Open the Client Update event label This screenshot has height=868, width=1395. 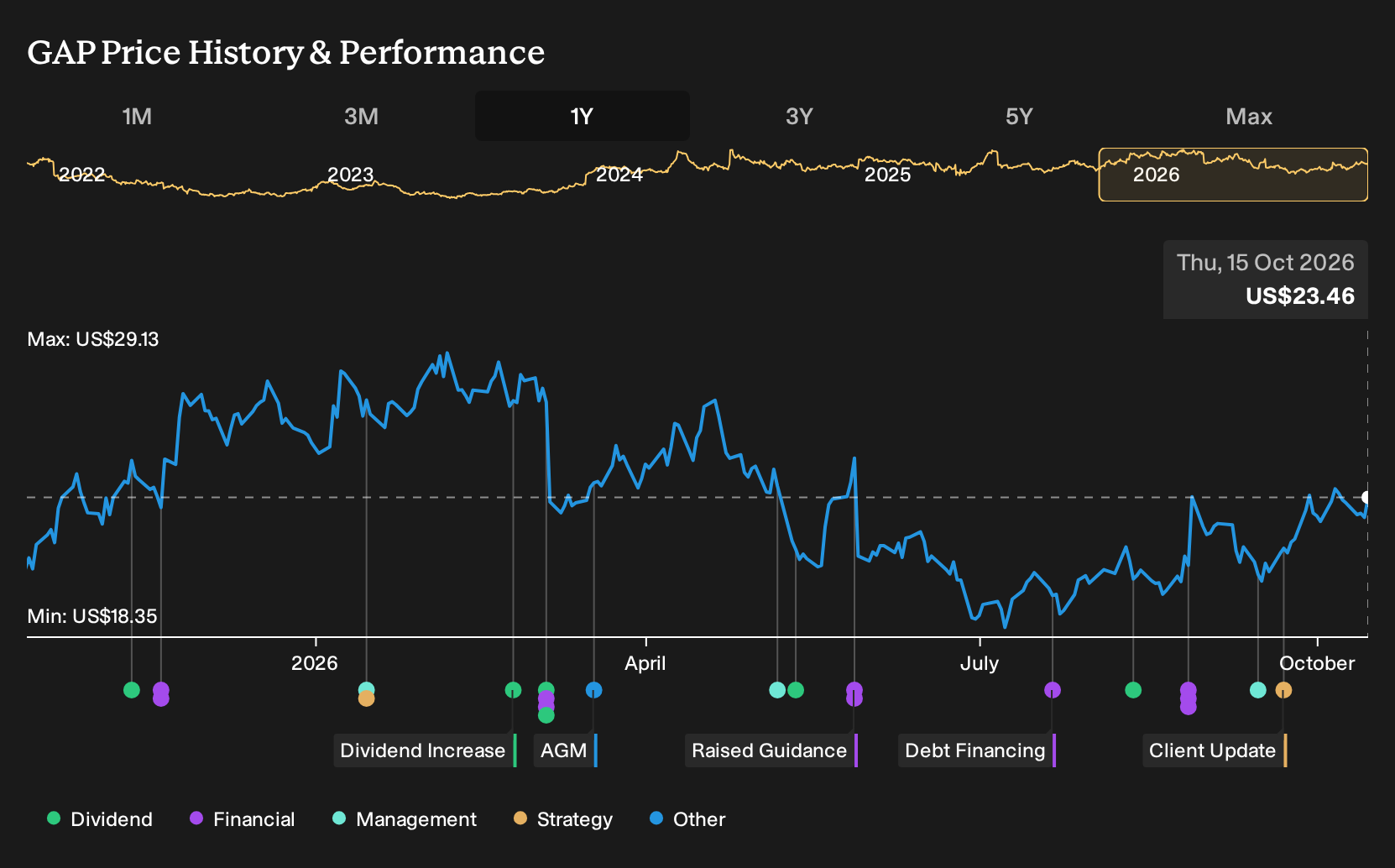(x=1215, y=750)
